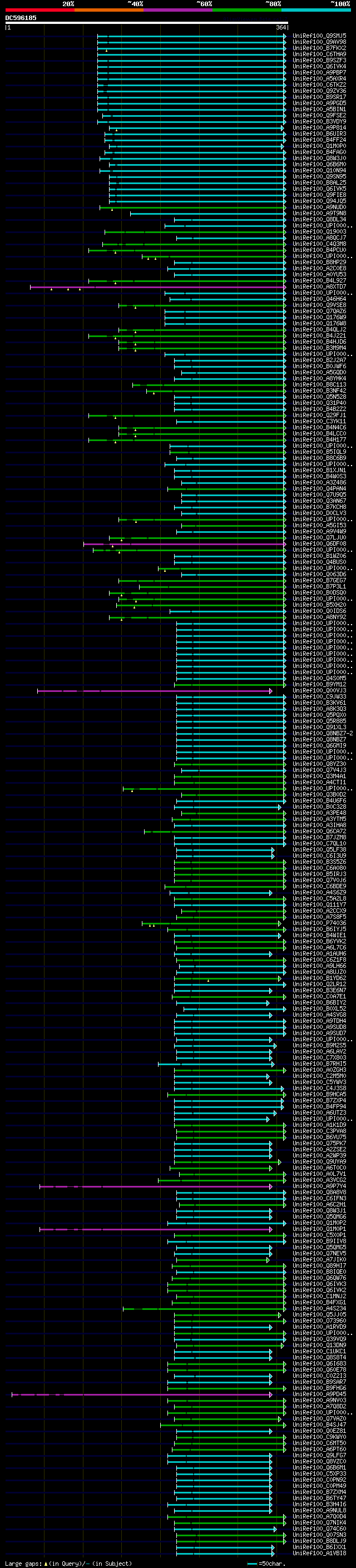This screenshot has height=1568, width=356.
Task: Open hit UniRef100_Q9AV98
Action: [x=319, y=42]
